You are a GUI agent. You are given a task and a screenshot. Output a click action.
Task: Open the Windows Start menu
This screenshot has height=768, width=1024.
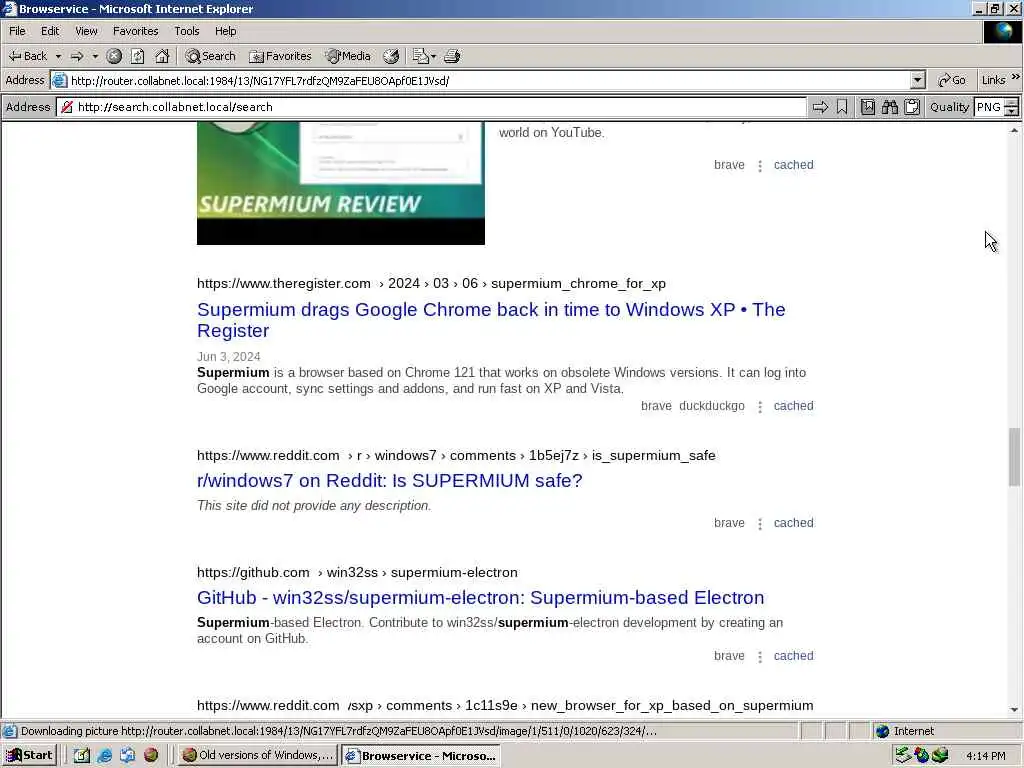point(30,756)
